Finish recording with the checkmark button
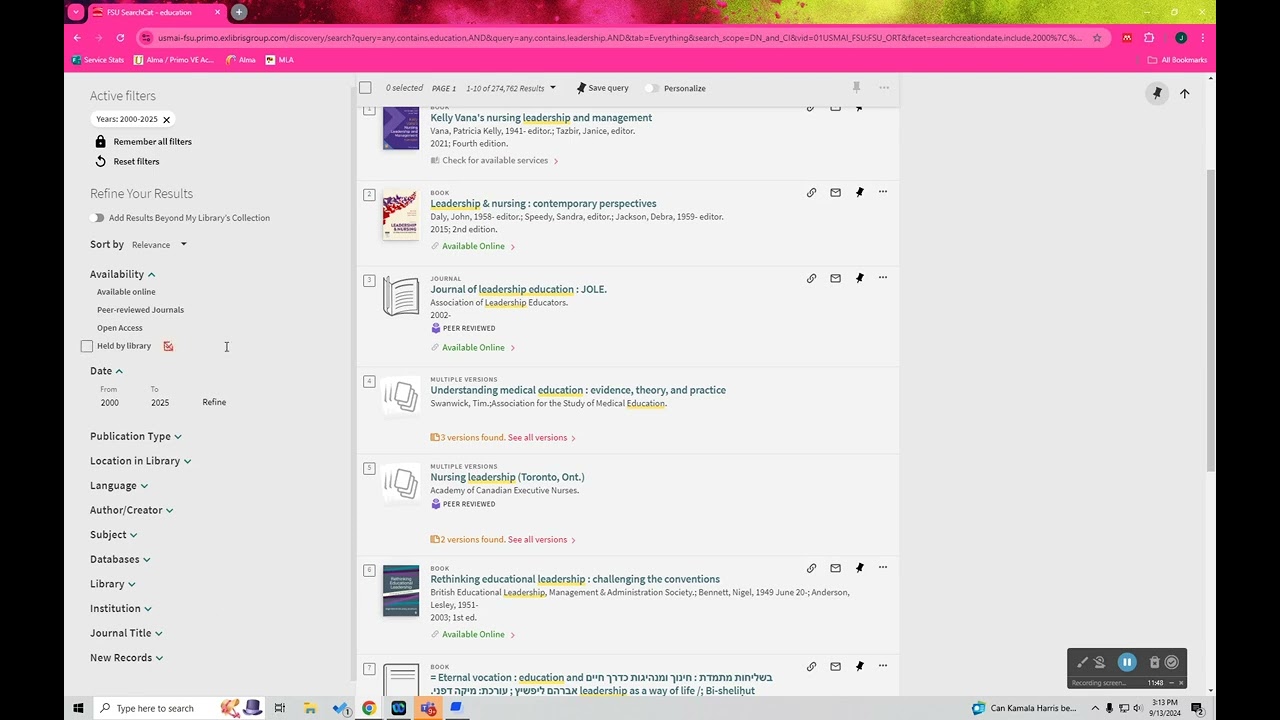 pyautogui.click(x=1172, y=662)
